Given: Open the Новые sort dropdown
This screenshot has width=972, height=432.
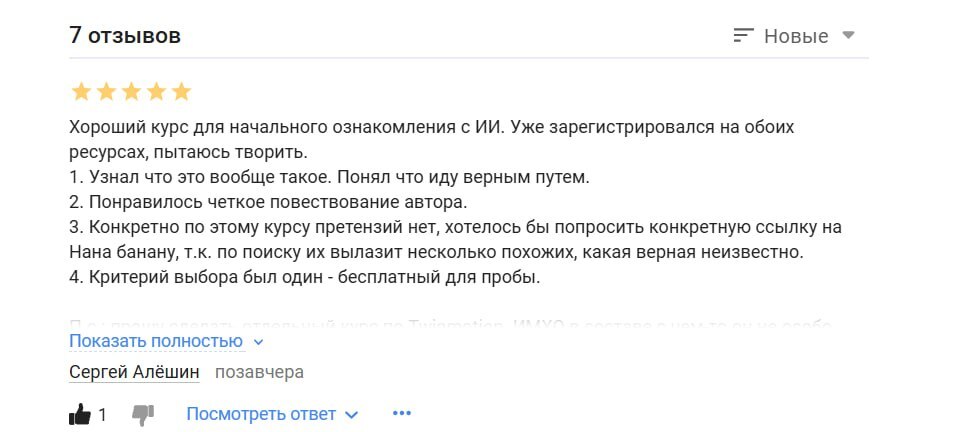Looking at the screenshot, I should 794,35.
